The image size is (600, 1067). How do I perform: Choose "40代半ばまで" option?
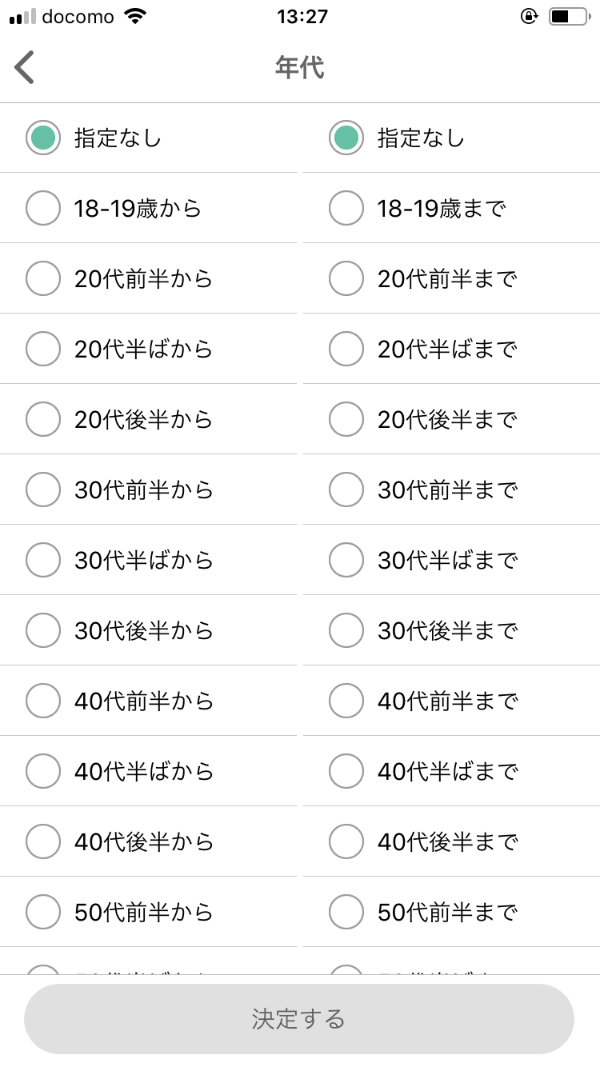(x=346, y=771)
